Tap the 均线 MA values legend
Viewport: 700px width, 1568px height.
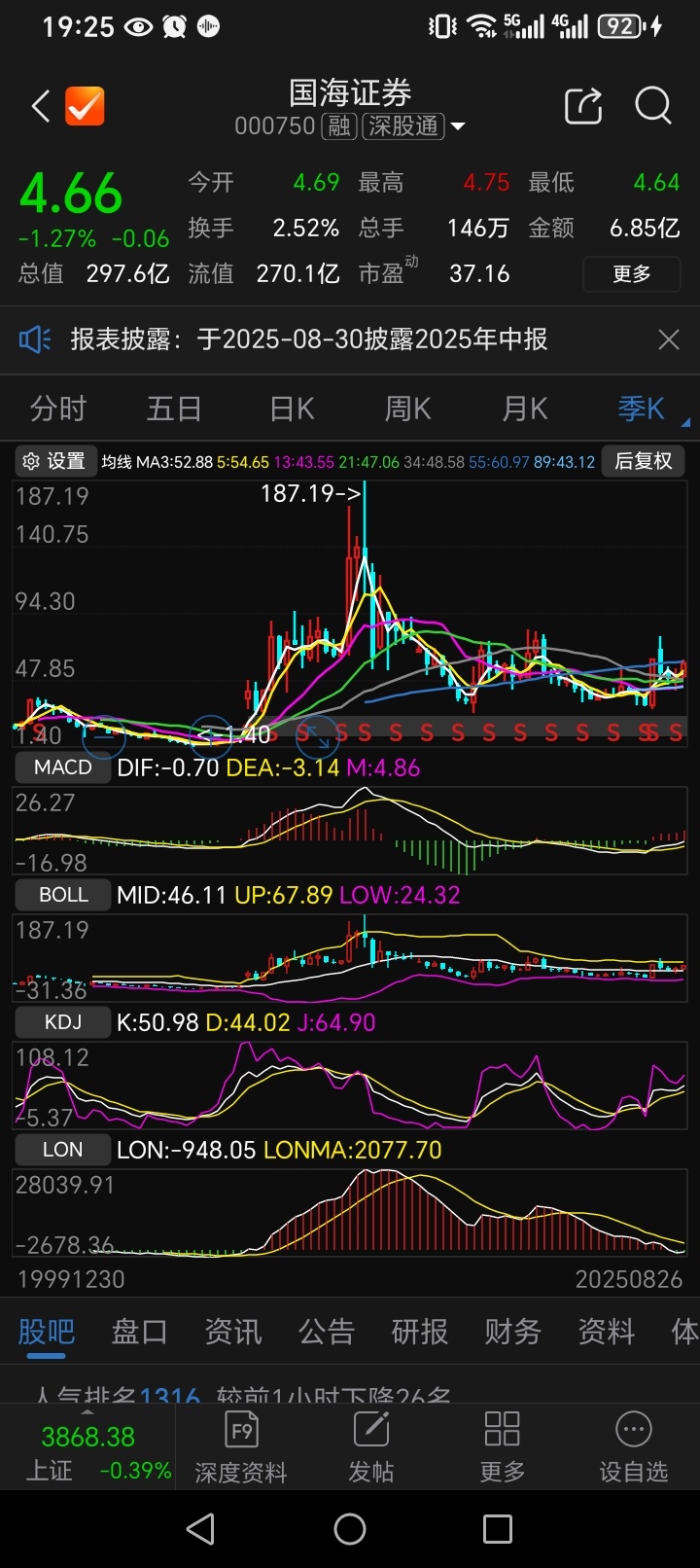click(x=348, y=462)
